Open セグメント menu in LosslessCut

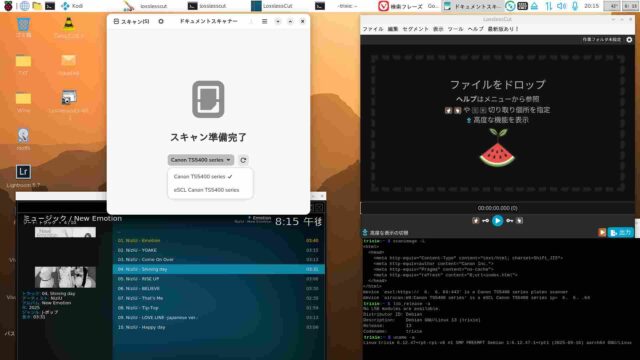[415, 29]
